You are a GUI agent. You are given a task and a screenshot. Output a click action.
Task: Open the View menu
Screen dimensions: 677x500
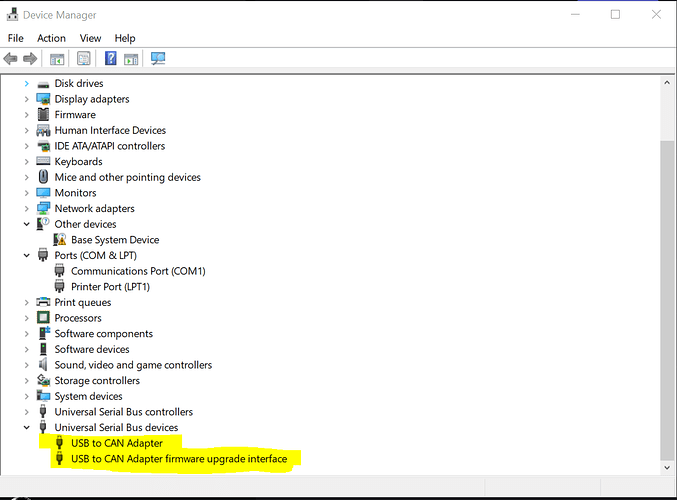coord(90,38)
